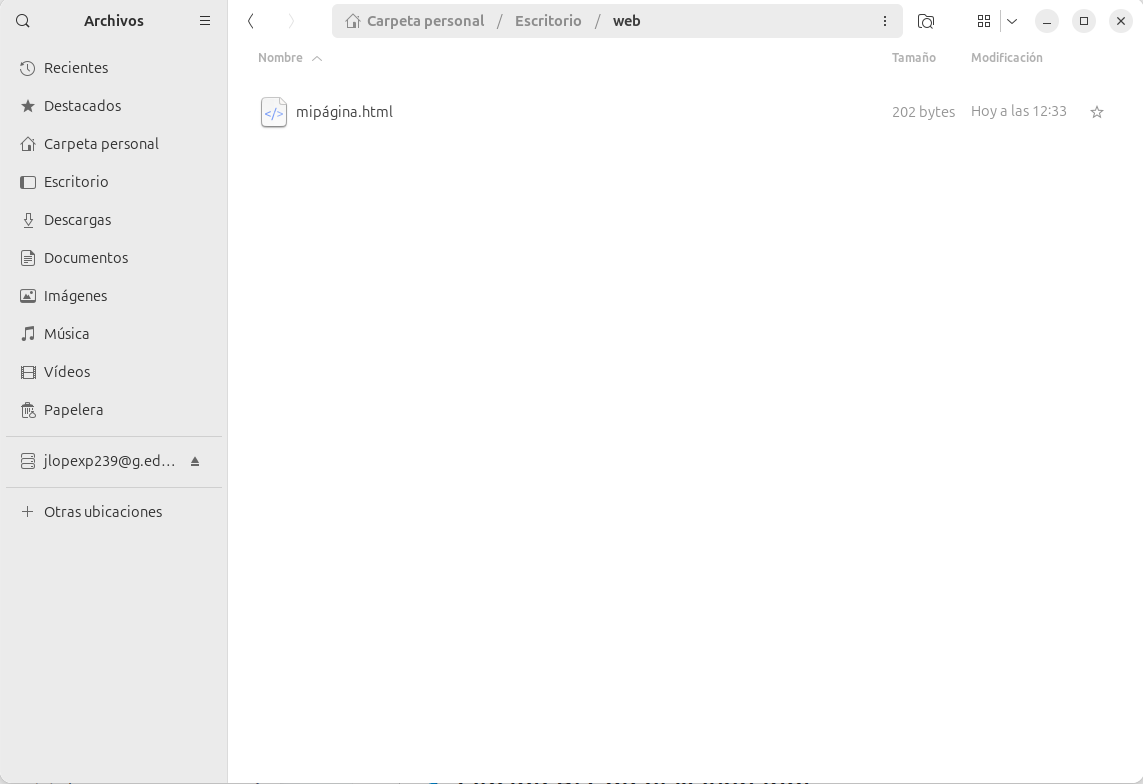Select the mipágina.html file icon
1143x784 pixels.
(273, 112)
